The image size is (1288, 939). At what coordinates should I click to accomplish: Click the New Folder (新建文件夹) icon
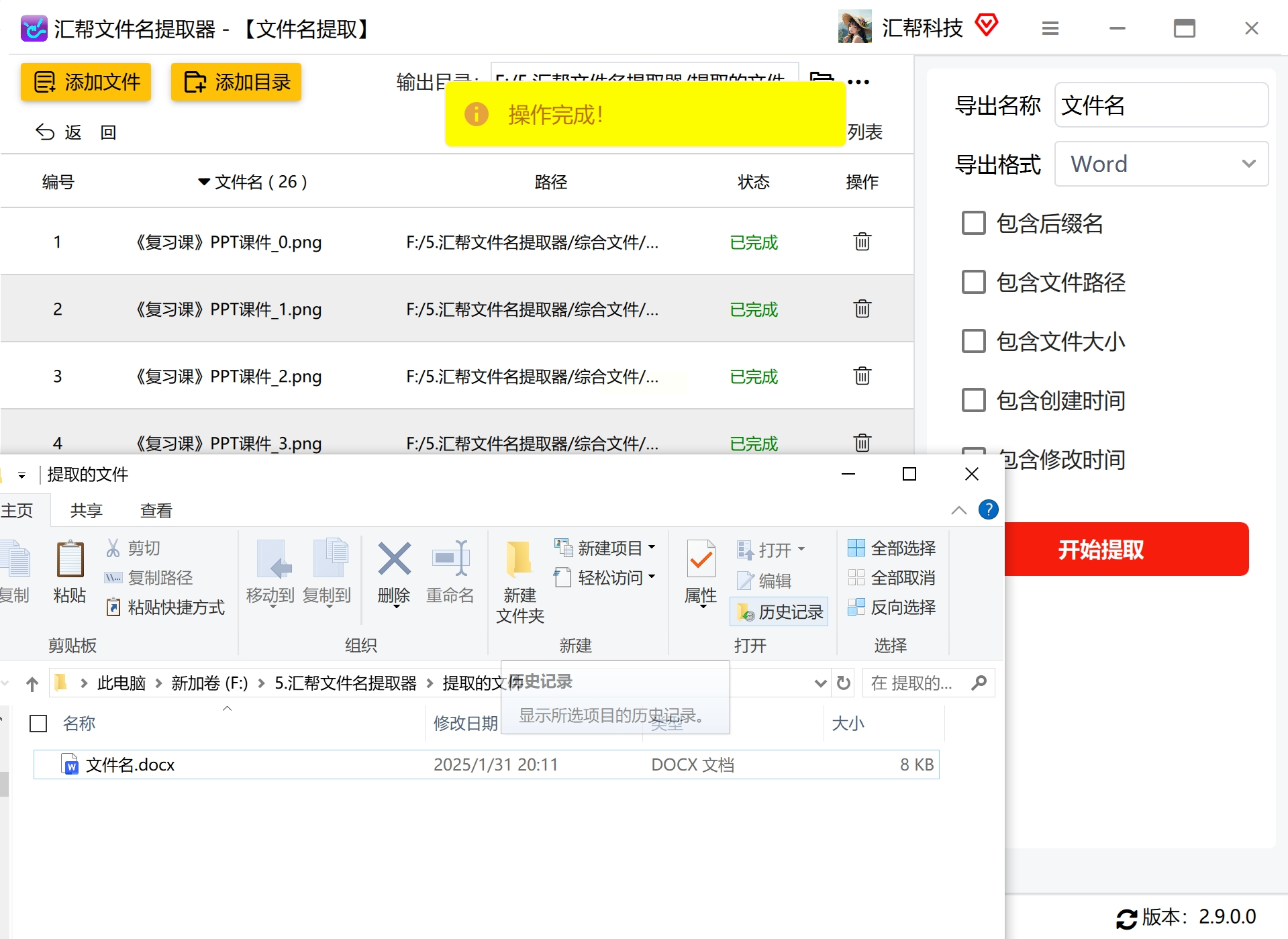tap(519, 560)
